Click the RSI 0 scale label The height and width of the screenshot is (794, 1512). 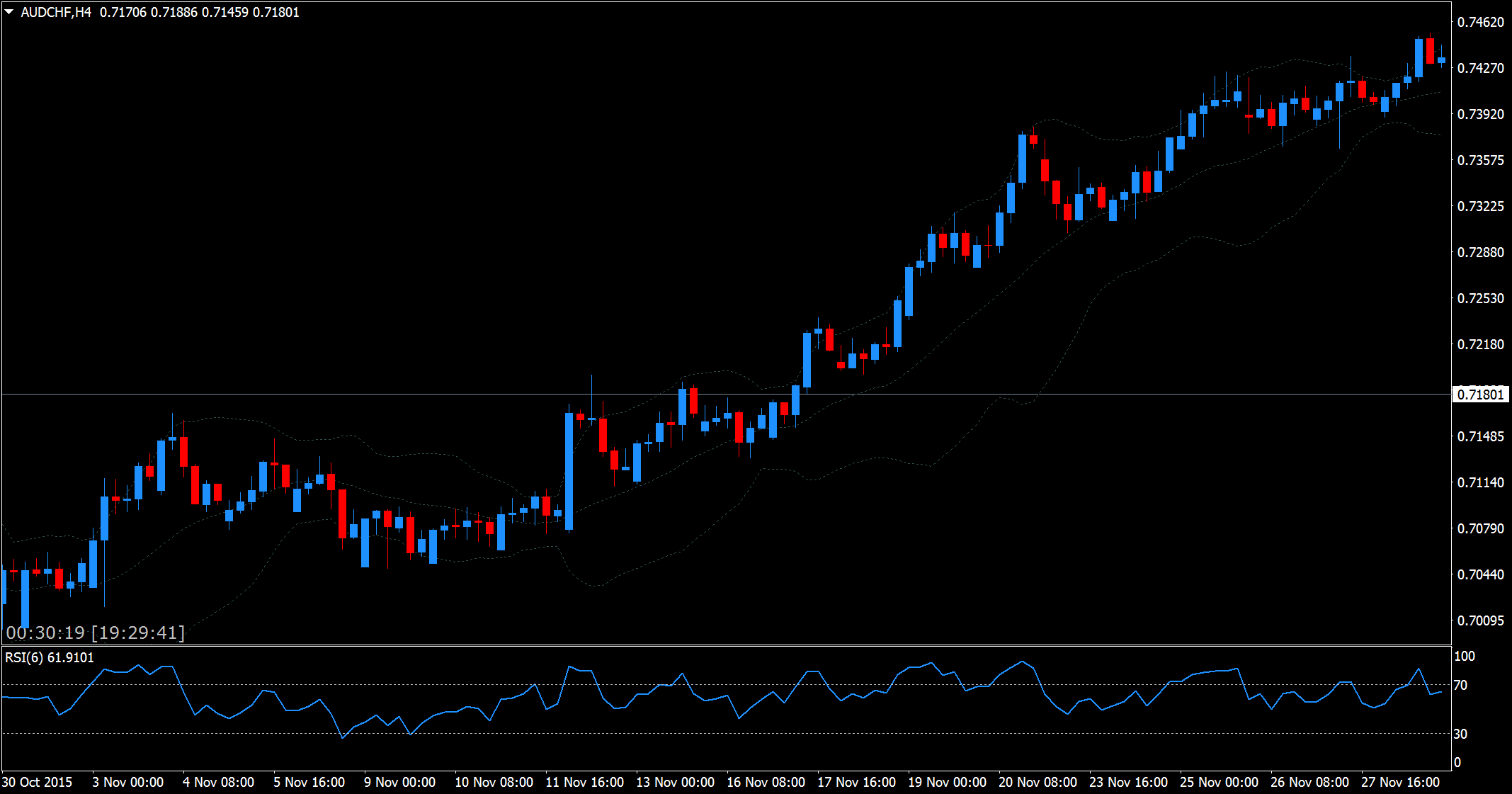1457,762
